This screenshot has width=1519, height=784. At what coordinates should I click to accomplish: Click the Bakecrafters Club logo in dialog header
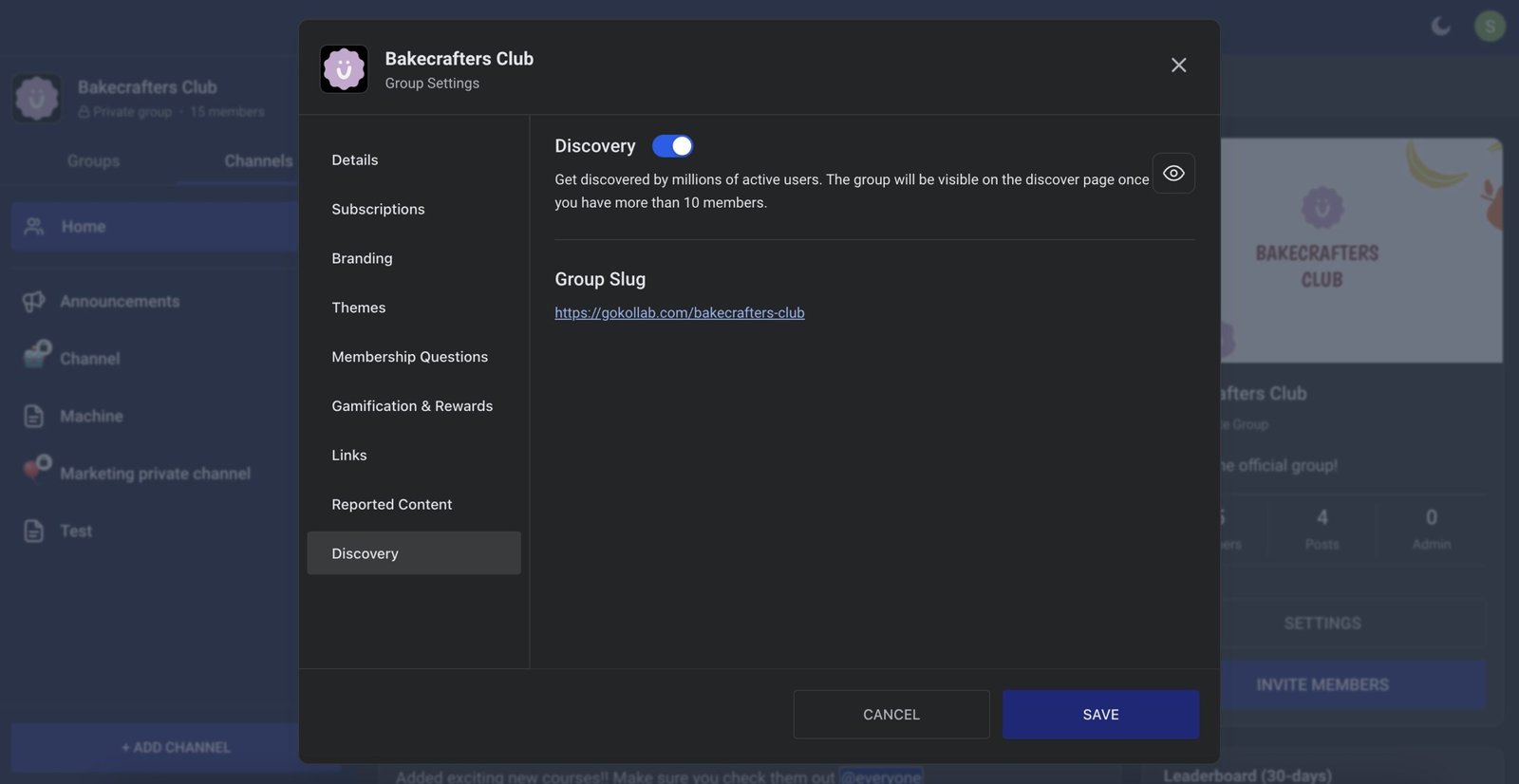click(344, 69)
